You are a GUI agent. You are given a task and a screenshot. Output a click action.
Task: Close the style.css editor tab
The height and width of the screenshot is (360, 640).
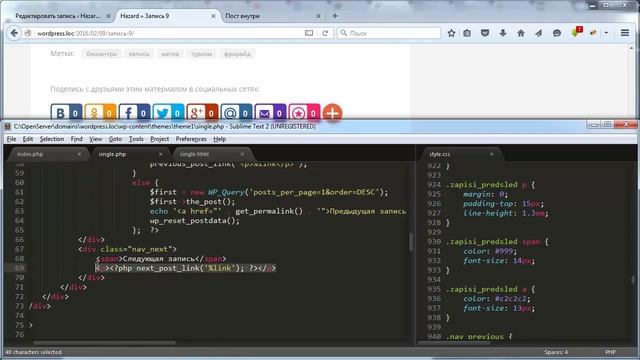(491, 154)
